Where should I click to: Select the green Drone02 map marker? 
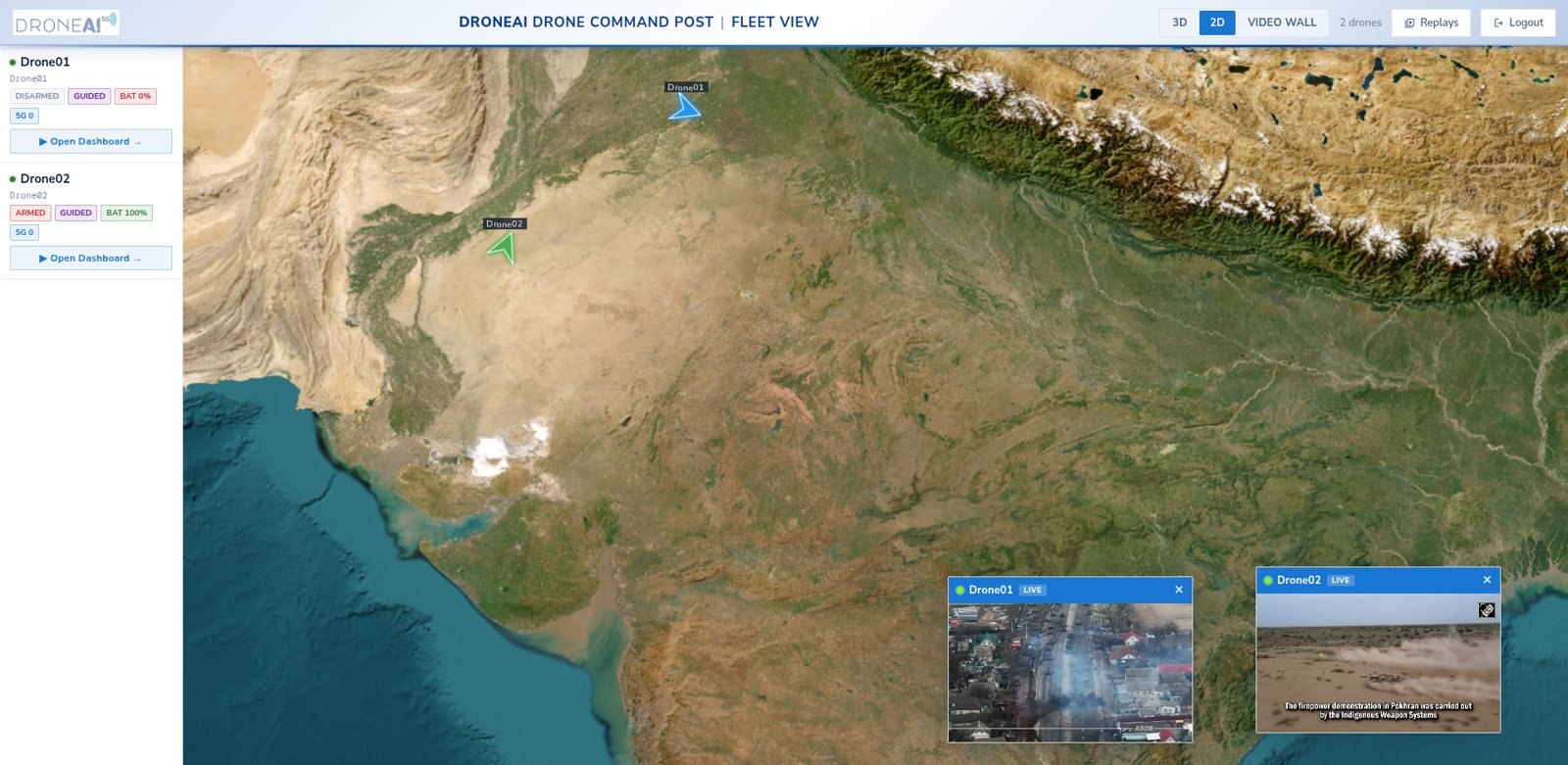[x=503, y=248]
